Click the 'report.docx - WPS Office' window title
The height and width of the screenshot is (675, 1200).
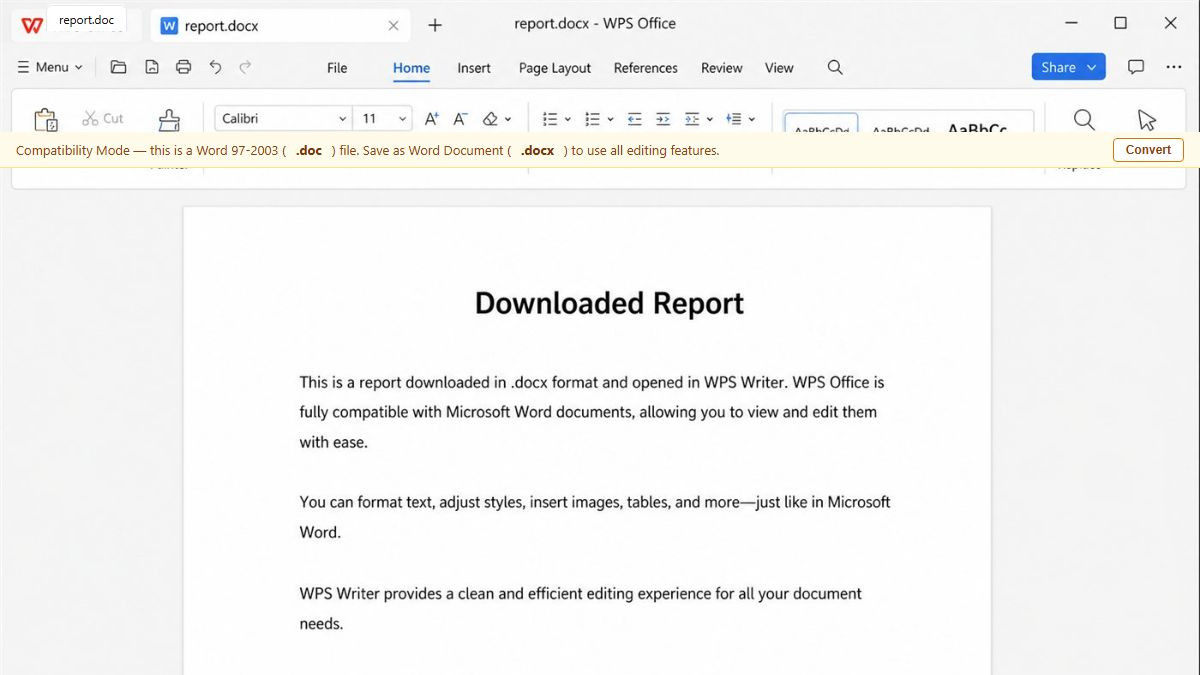[x=595, y=23]
